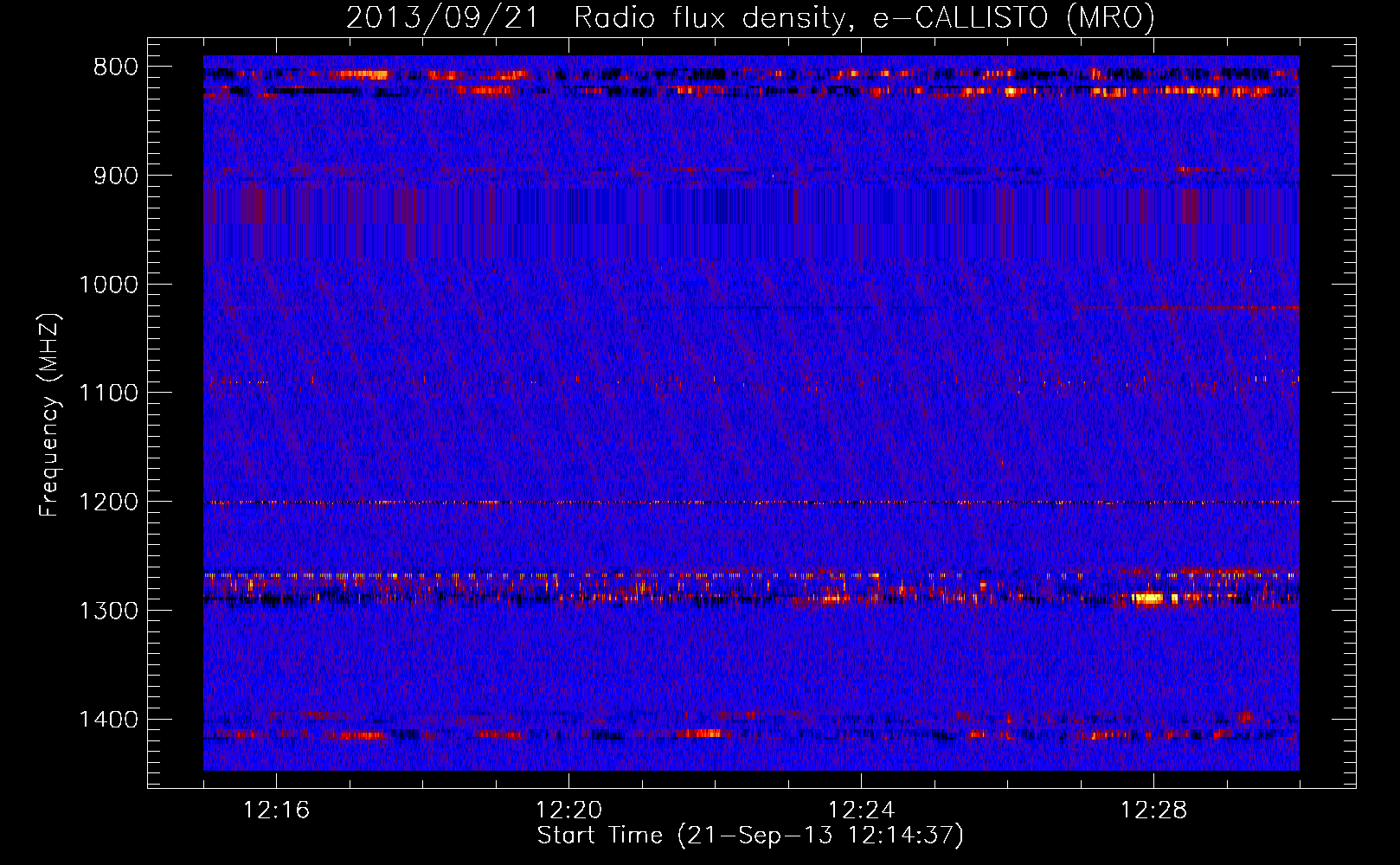Click the 'Frequency (MHZ)' axis title
The height and width of the screenshot is (865, 1400).
click(x=51, y=415)
